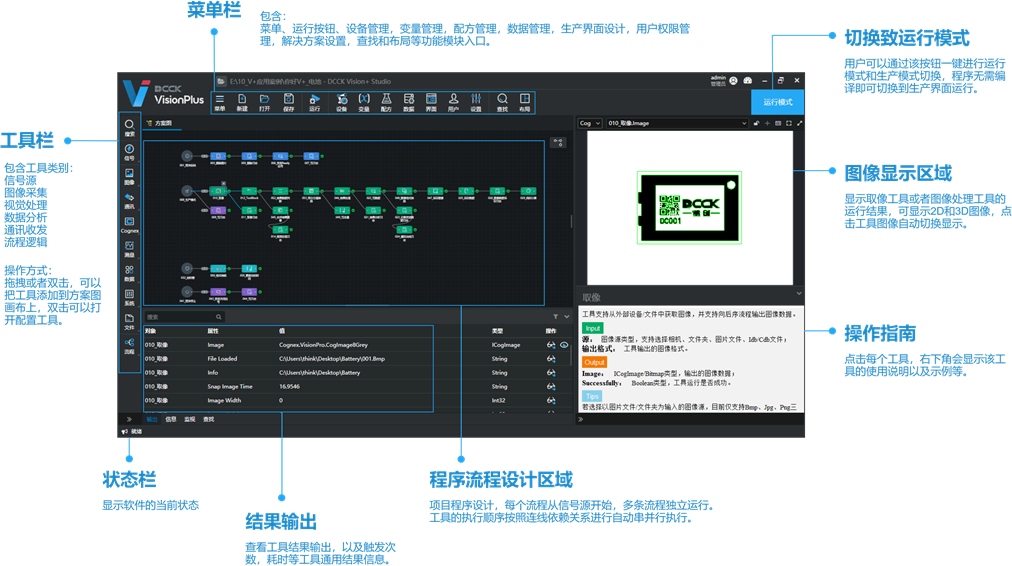Open the Cog dropdown in image panel
The image size is (1012, 566).
(x=590, y=123)
